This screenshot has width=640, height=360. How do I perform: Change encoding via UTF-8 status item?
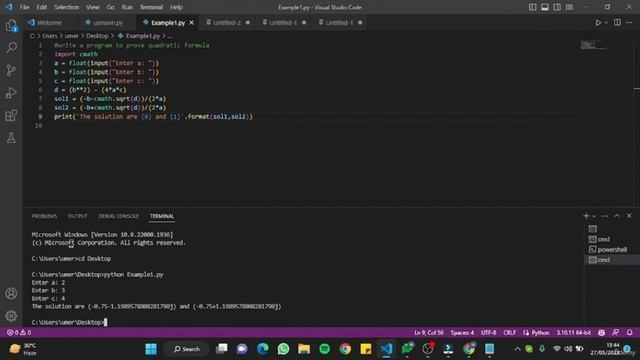point(489,333)
